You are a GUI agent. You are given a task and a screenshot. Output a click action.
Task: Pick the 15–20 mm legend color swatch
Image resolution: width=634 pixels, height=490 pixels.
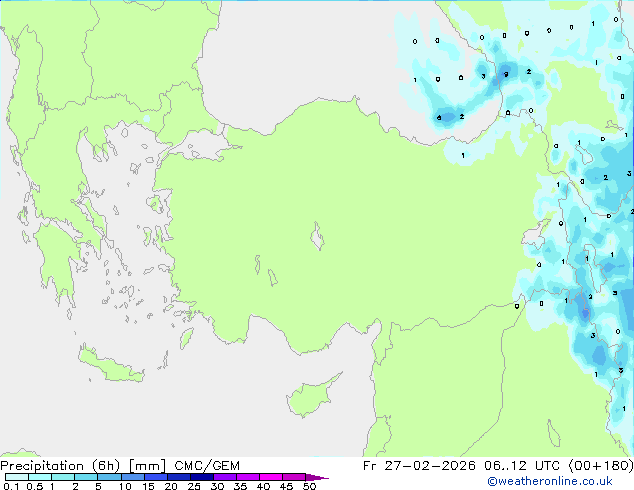(156, 477)
